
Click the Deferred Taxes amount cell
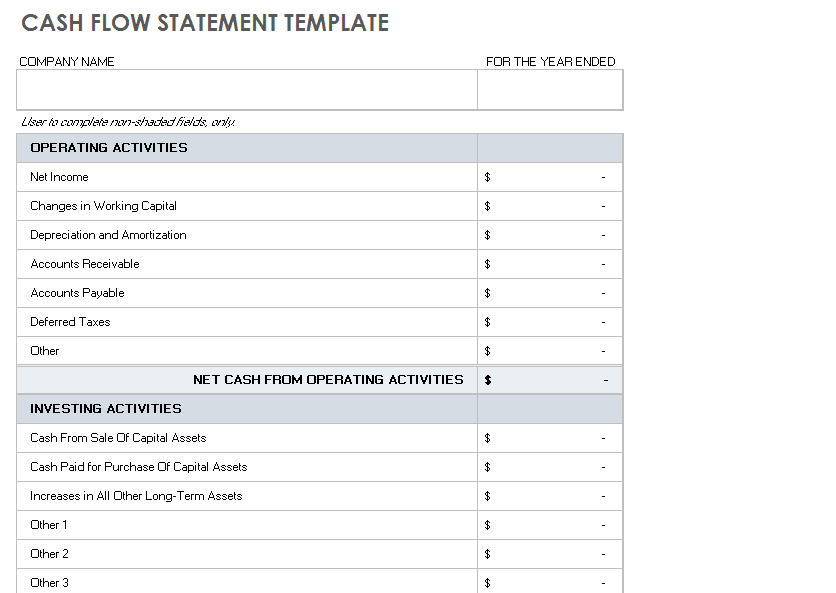click(x=550, y=322)
